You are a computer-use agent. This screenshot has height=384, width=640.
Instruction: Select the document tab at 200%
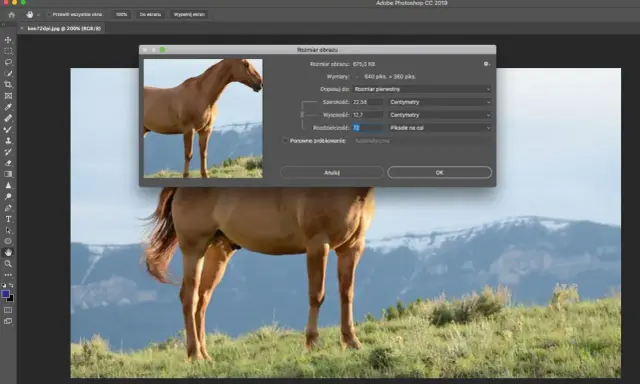pos(64,29)
